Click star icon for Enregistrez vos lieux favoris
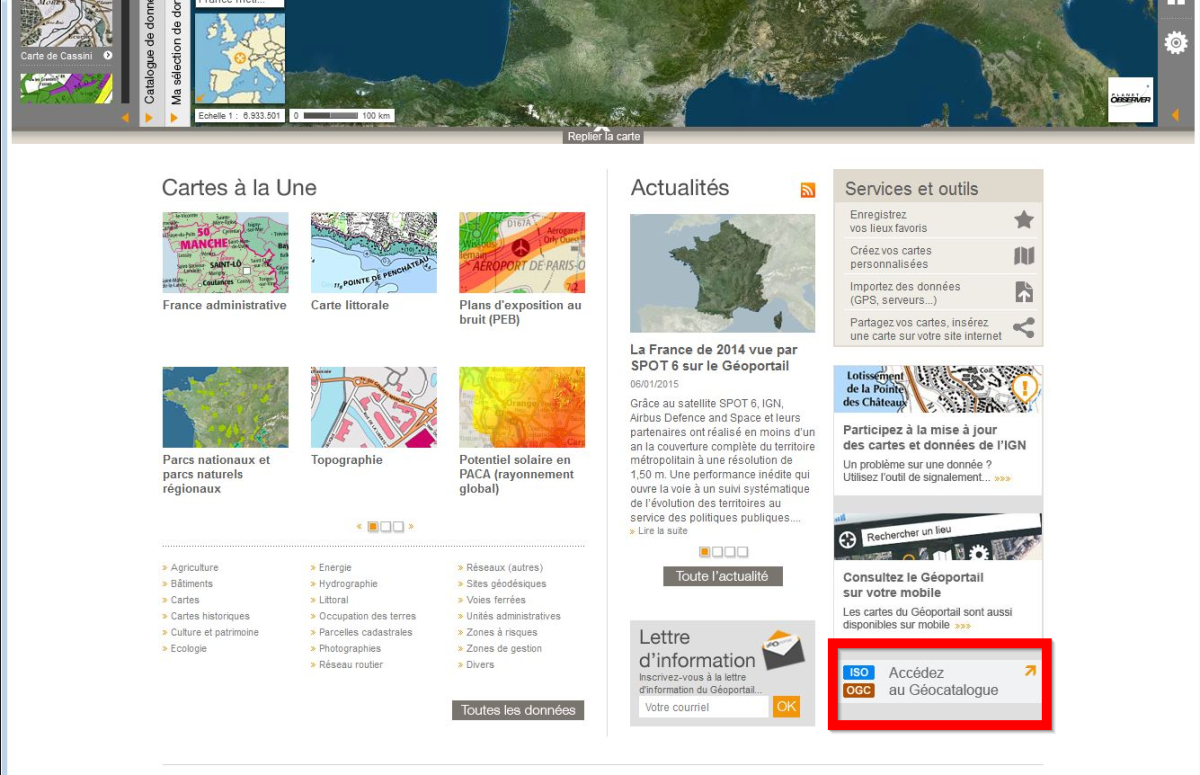Screen dimensions: 1200x775 tap(1024, 220)
